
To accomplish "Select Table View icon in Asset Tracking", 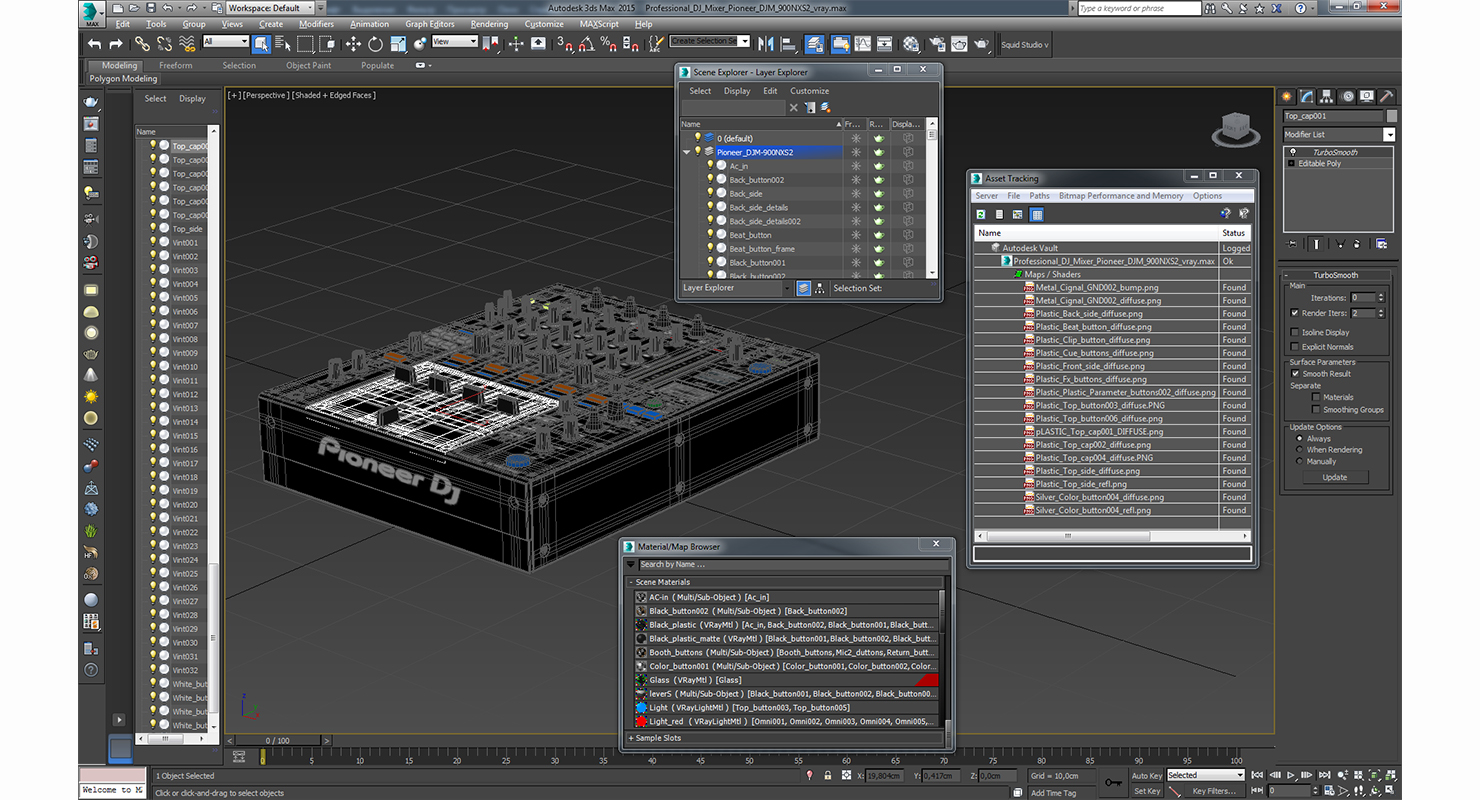I will pos(1037,214).
